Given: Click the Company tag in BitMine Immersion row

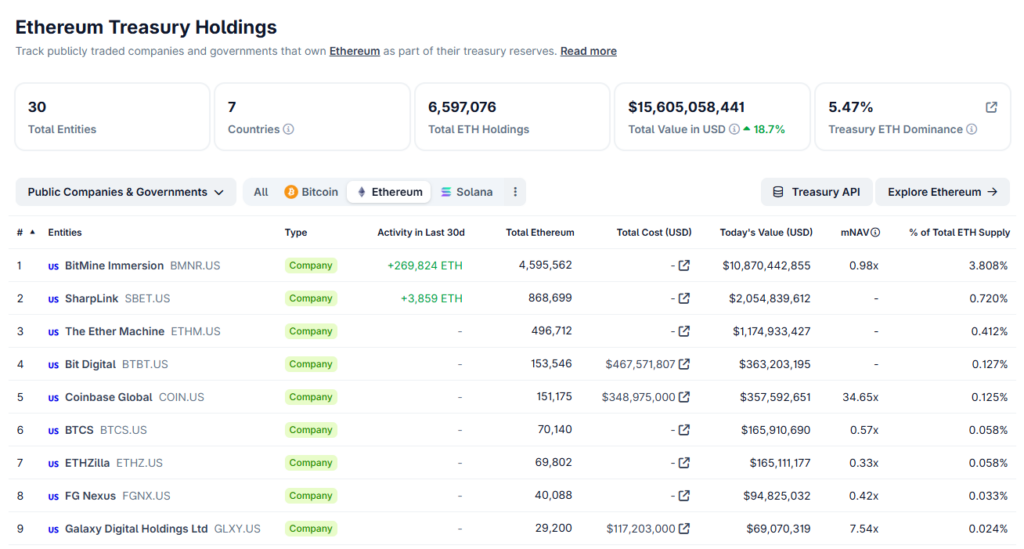Looking at the screenshot, I should click(311, 266).
